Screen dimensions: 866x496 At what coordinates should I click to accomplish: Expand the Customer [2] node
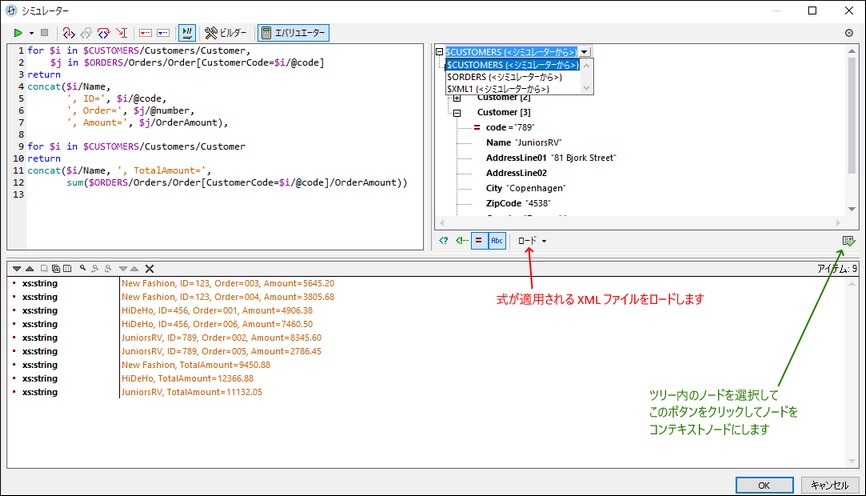click(x=457, y=98)
